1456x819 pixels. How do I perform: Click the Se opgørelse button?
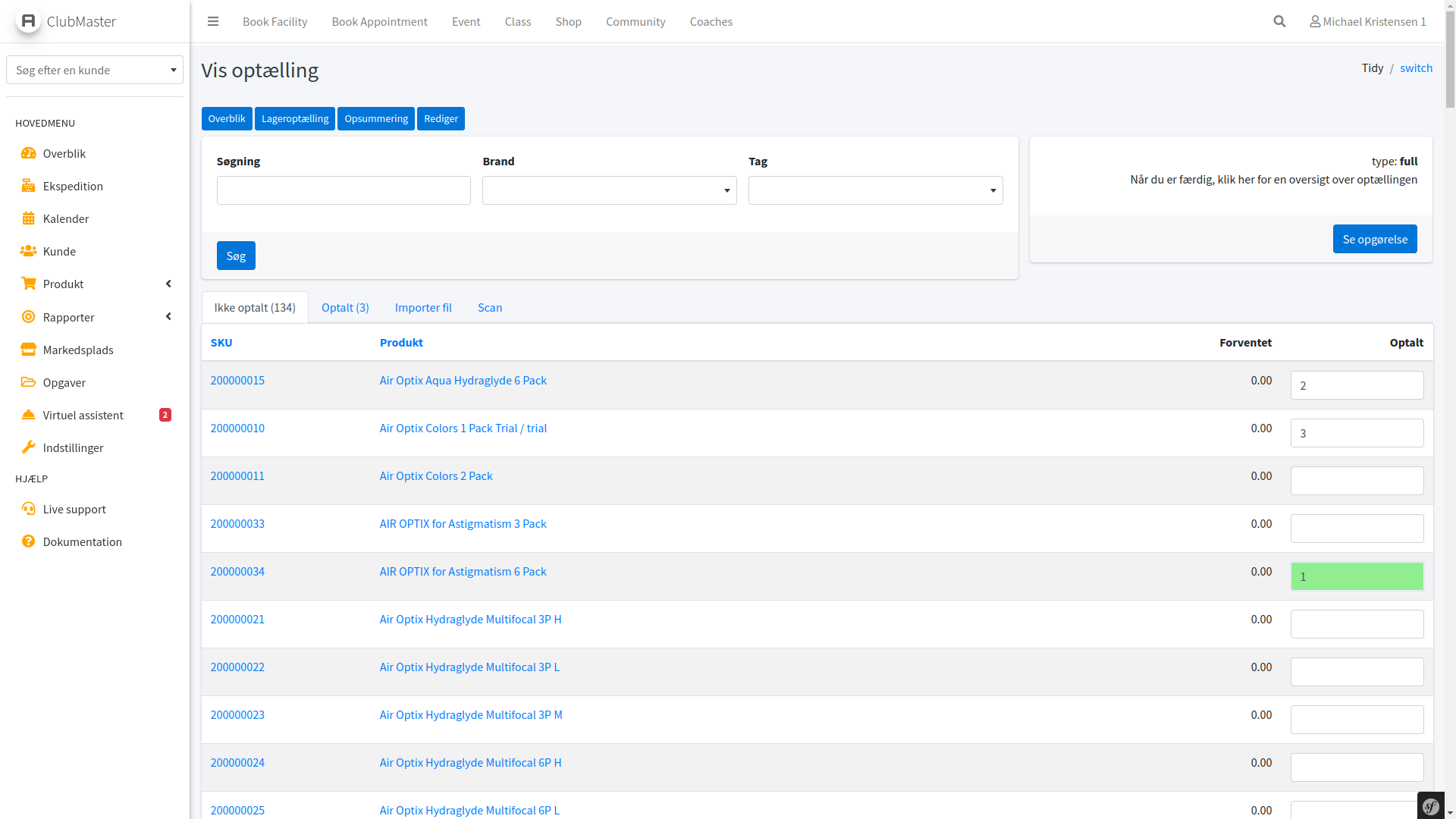[1374, 239]
